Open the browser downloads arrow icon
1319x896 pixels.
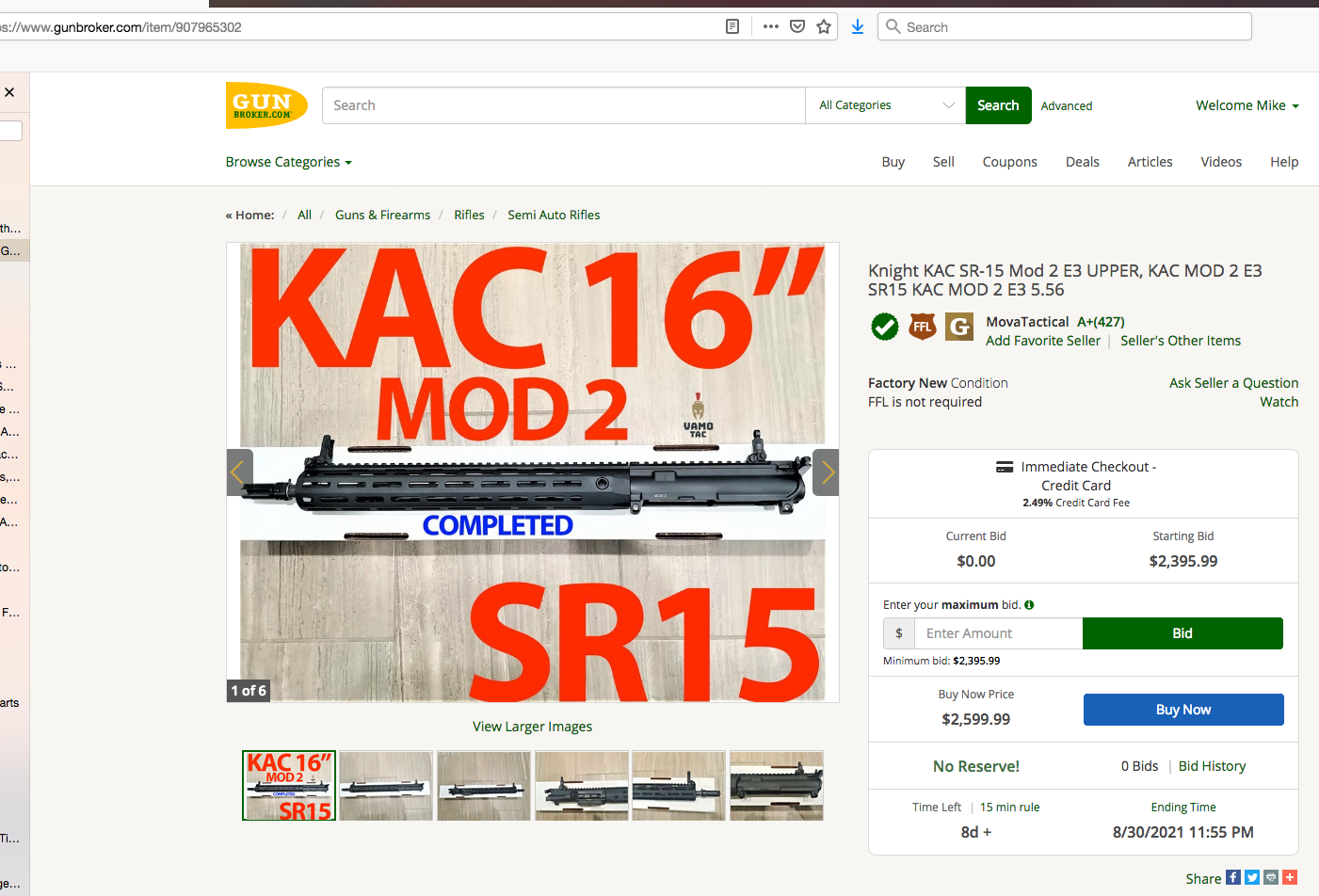858,26
